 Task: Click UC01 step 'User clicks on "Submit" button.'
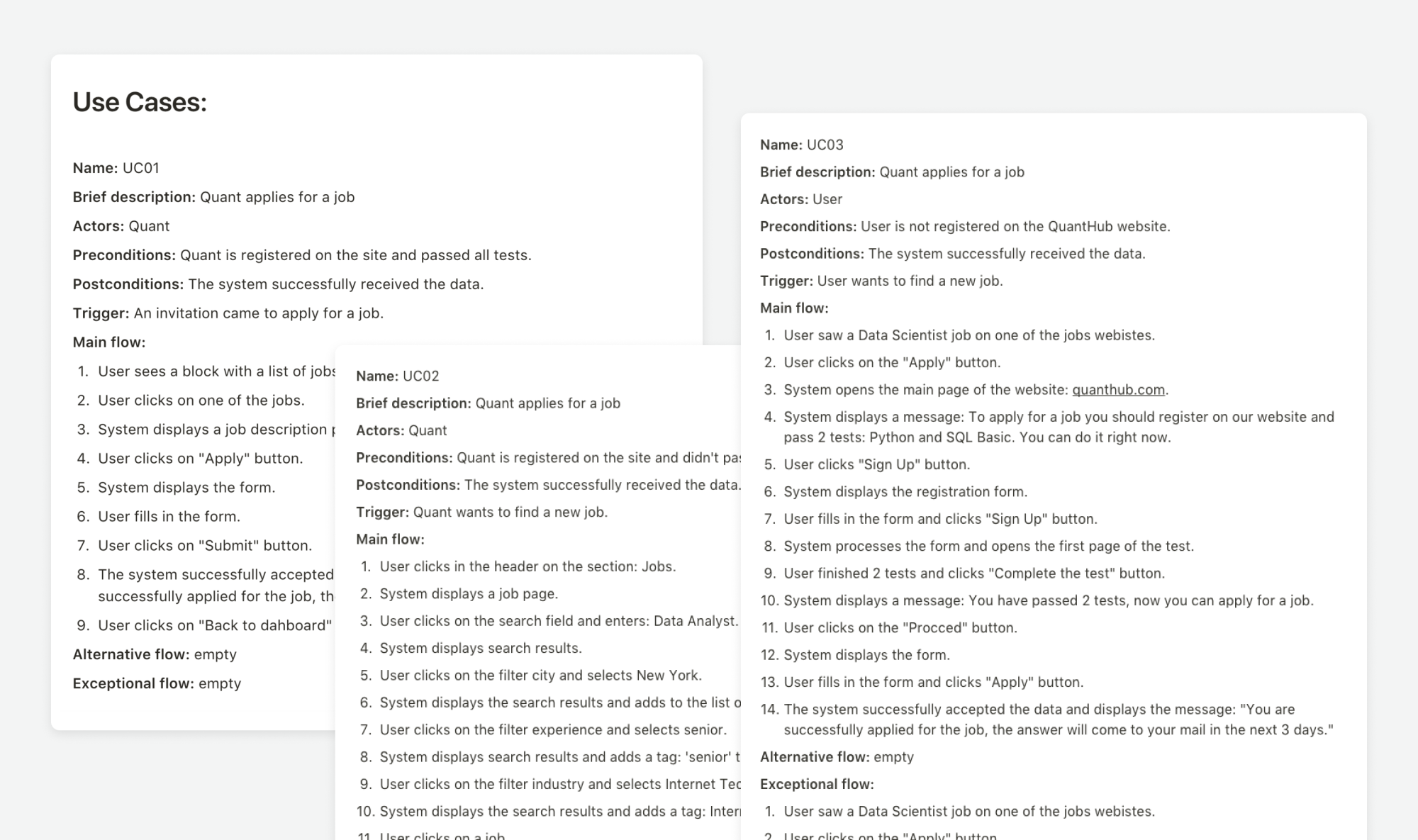click(x=205, y=546)
